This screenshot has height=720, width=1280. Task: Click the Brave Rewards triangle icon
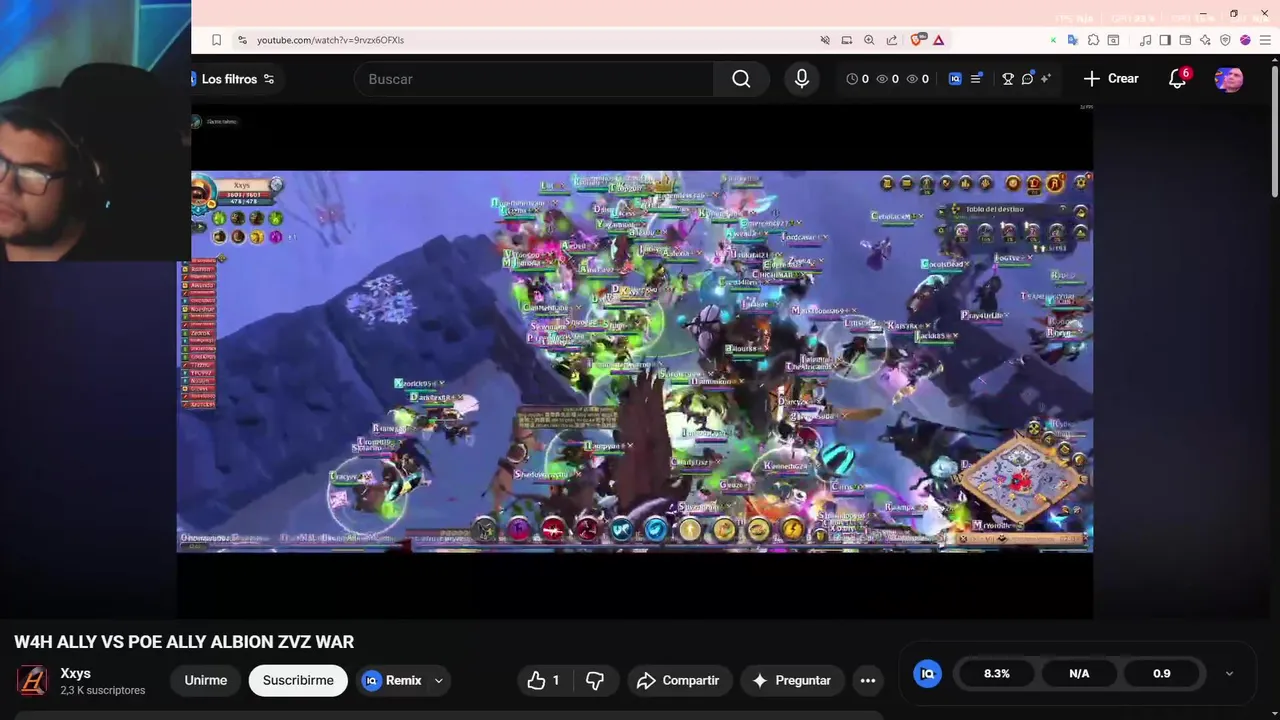[x=939, y=40]
